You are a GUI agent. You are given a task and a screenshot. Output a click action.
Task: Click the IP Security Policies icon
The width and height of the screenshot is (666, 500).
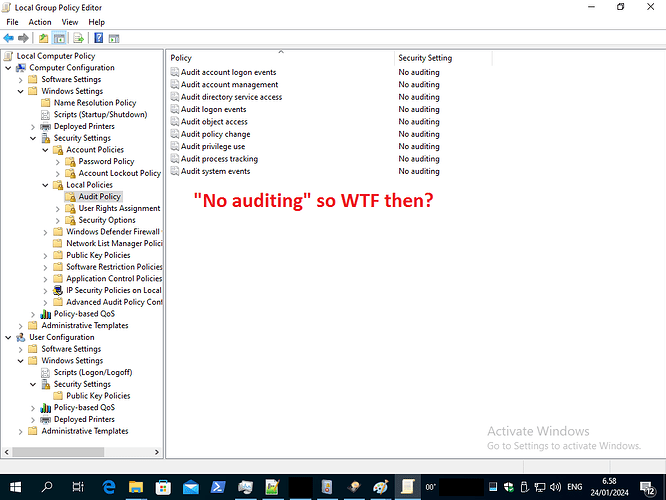[58, 291]
